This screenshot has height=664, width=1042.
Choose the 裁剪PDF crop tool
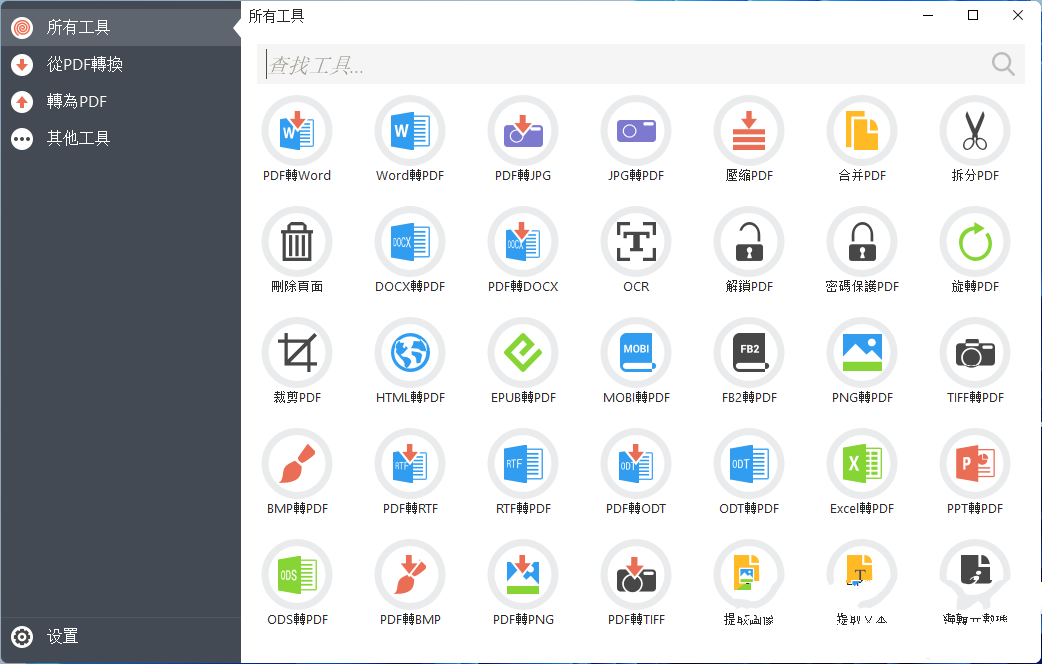[296, 352]
